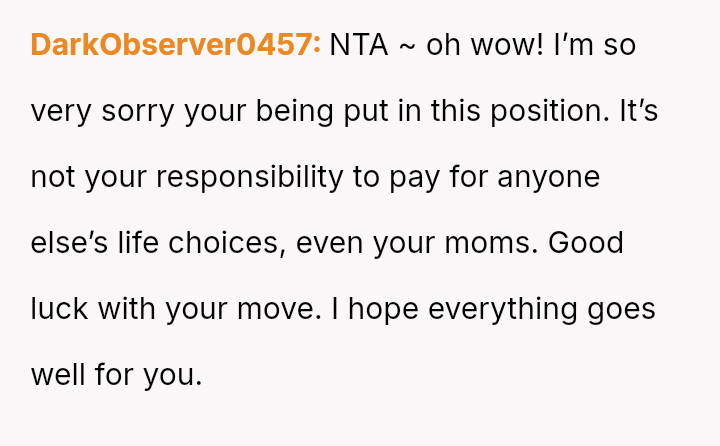This screenshot has height=446, width=720.
Task: Click the word "move" in the comment
Action: (x=274, y=309)
